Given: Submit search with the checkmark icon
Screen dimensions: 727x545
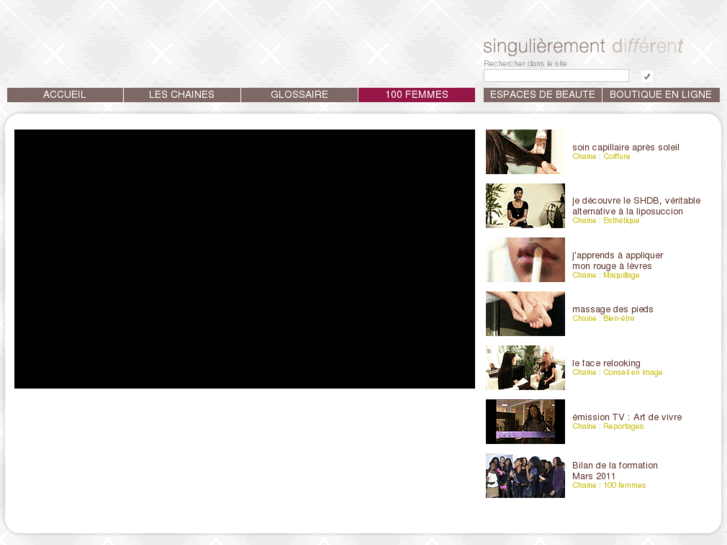Looking at the screenshot, I should pos(647,76).
